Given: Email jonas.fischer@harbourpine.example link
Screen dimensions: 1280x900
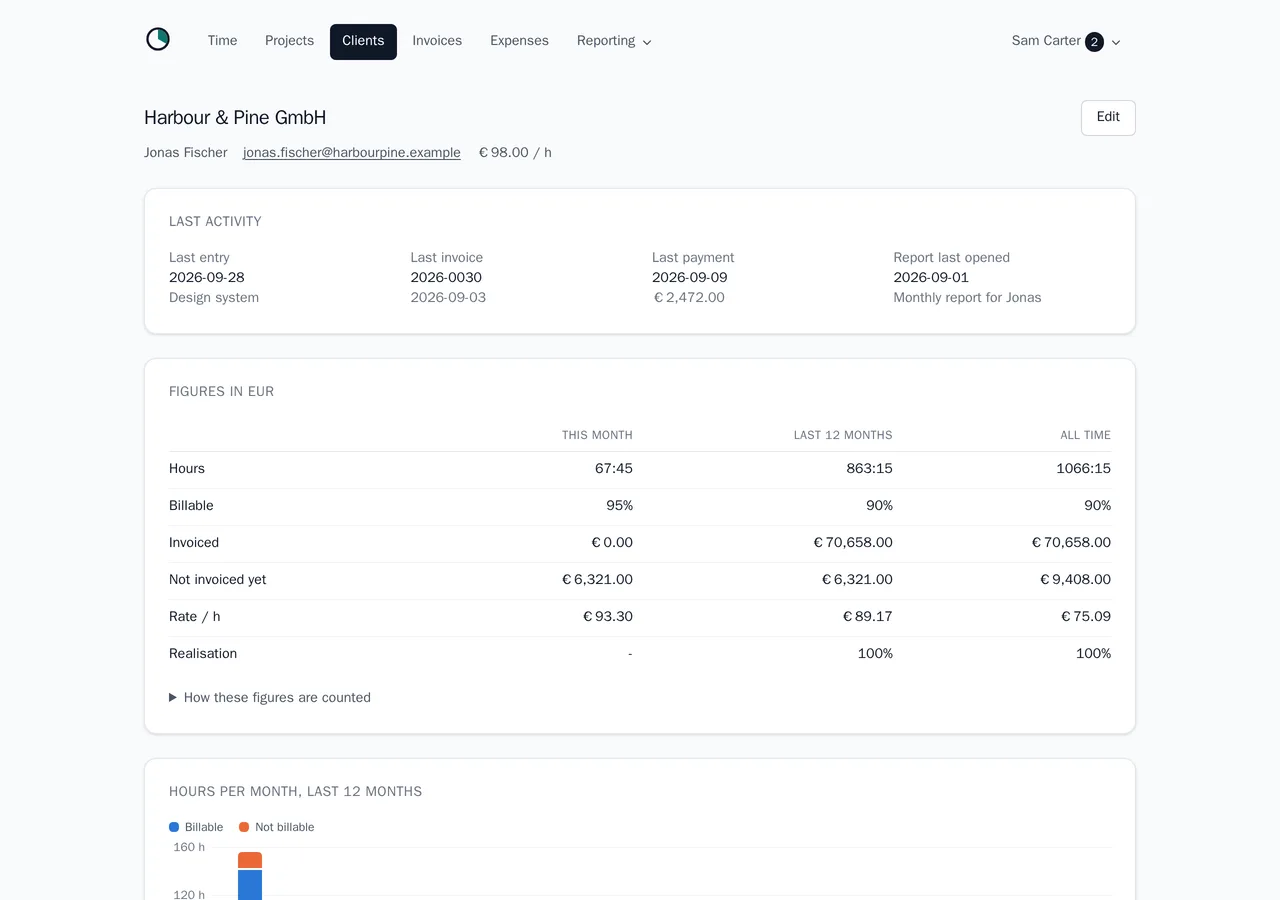Looking at the screenshot, I should pyautogui.click(x=352, y=153).
